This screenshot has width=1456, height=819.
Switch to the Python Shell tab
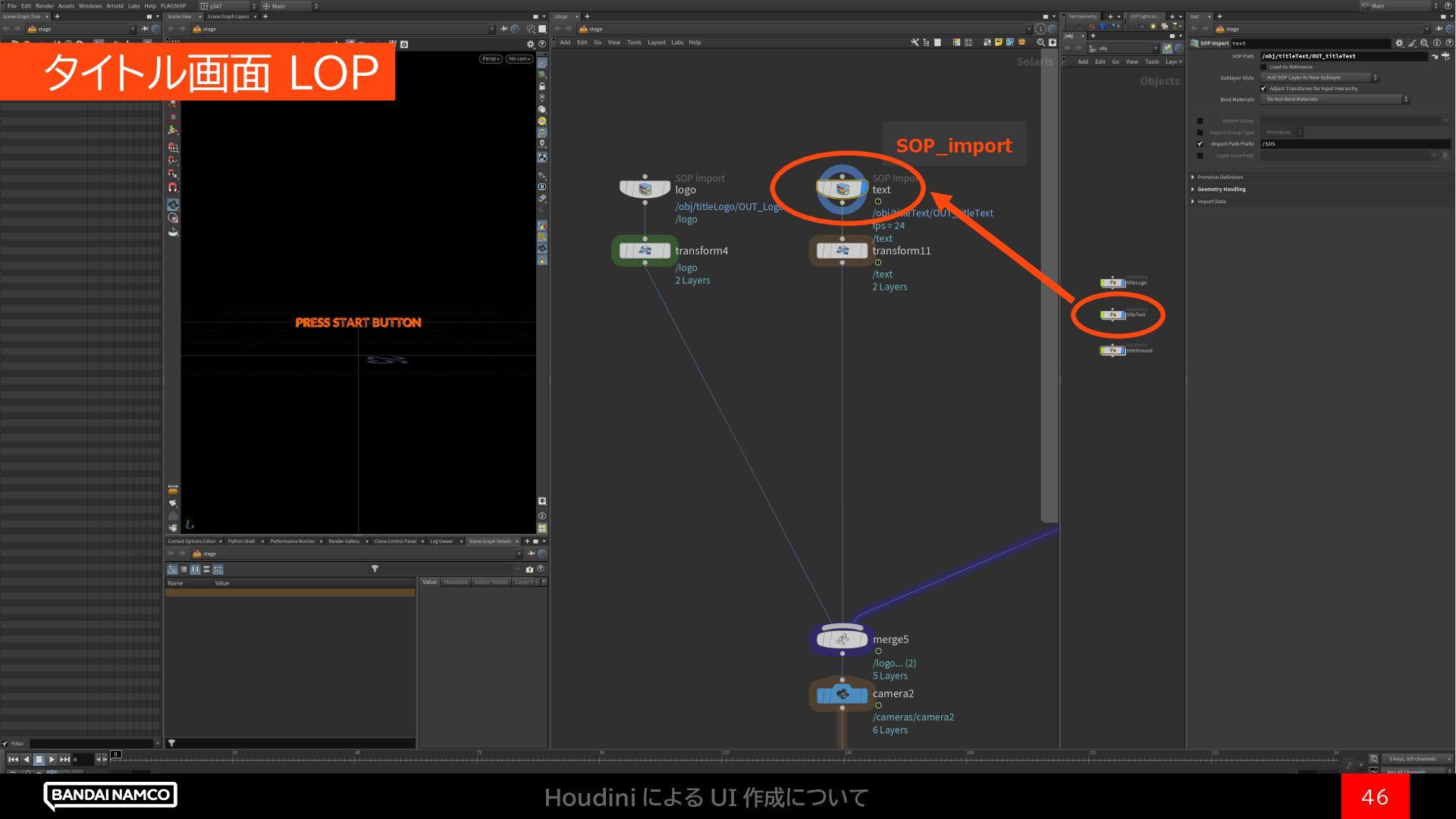(241, 541)
